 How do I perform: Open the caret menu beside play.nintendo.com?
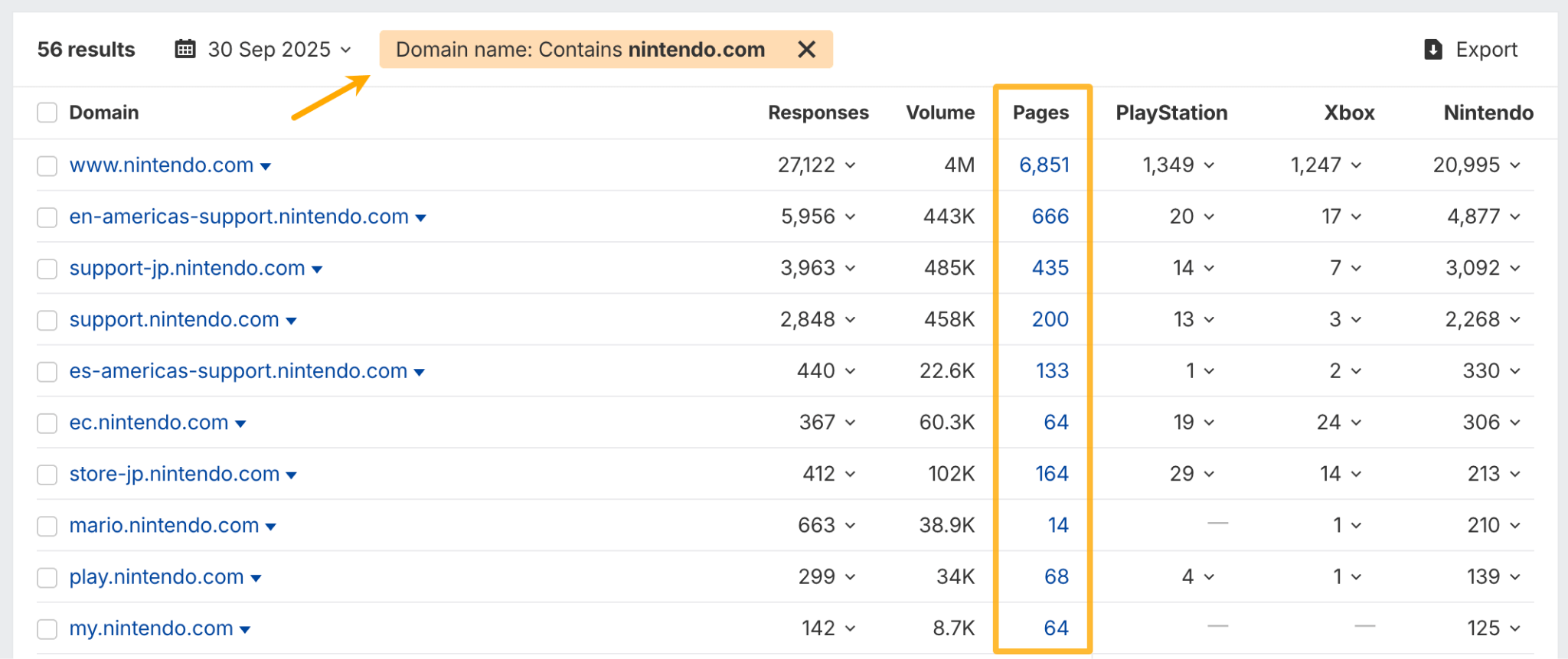[x=256, y=579]
